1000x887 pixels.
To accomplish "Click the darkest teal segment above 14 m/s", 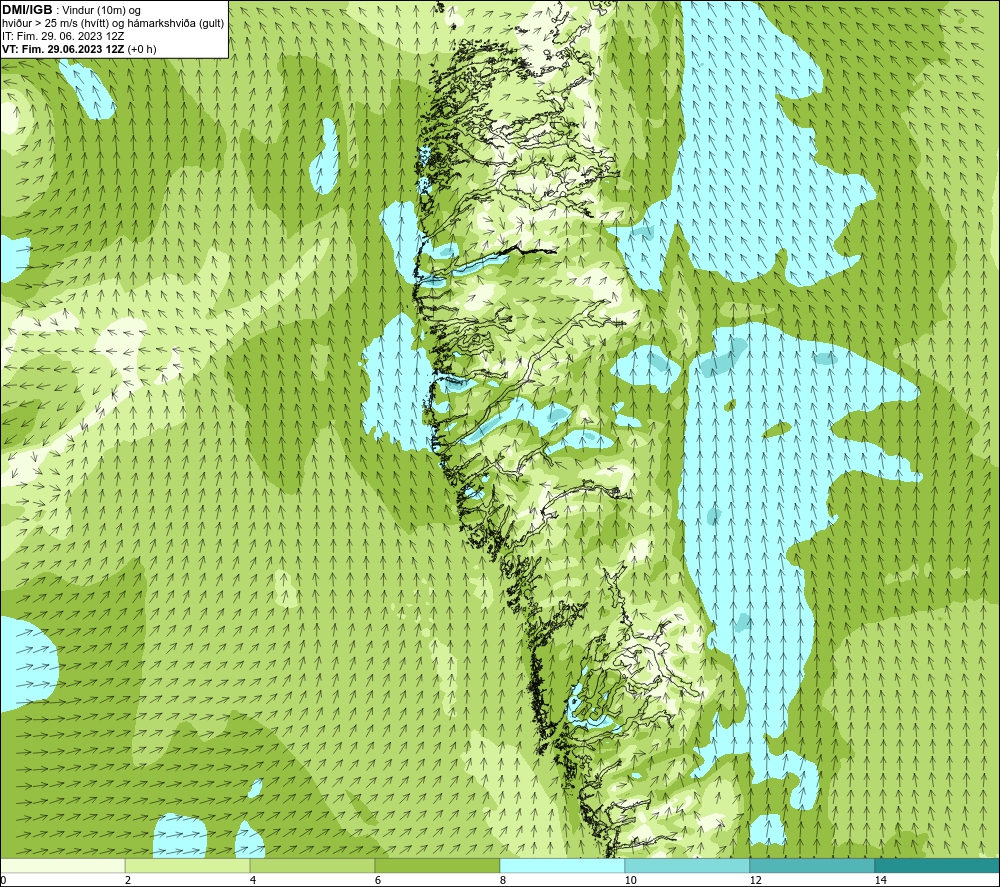I will (937, 865).
